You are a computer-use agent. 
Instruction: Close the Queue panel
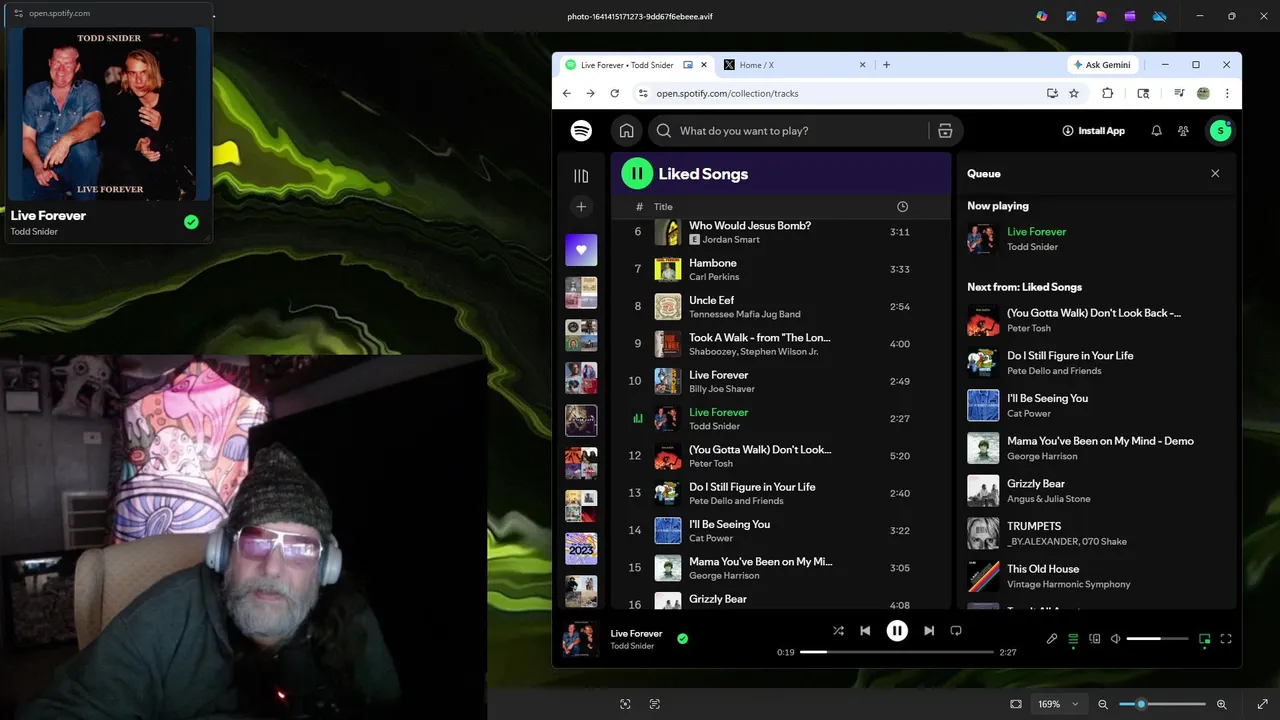click(x=1215, y=174)
